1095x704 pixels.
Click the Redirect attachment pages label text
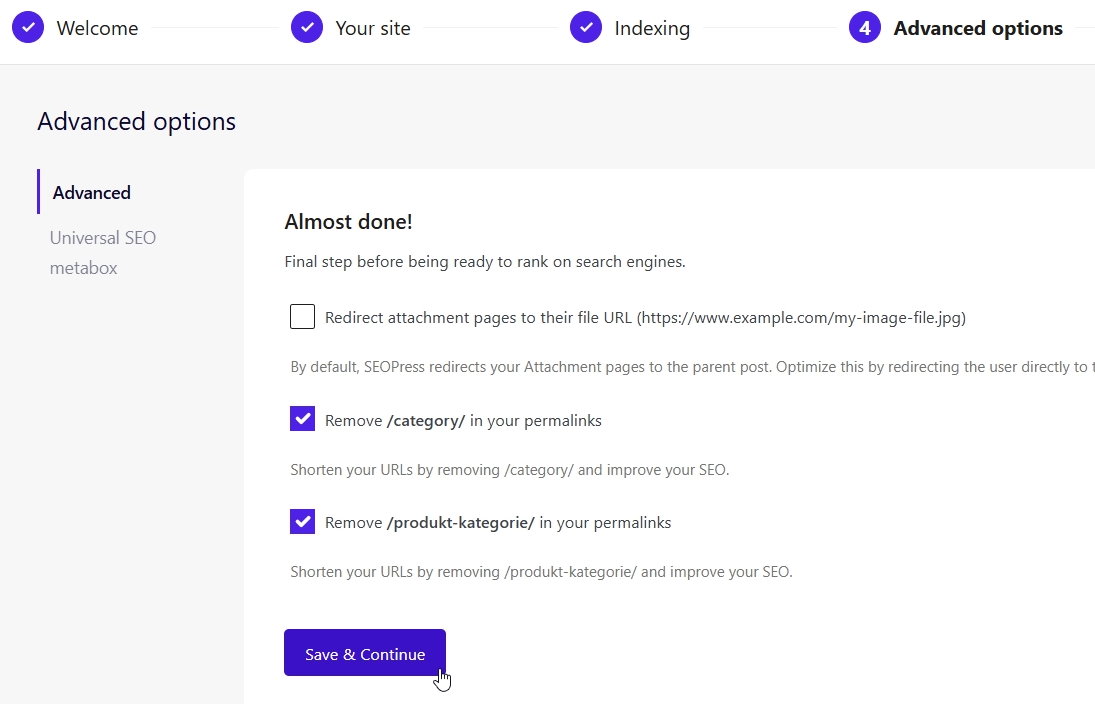645,318
